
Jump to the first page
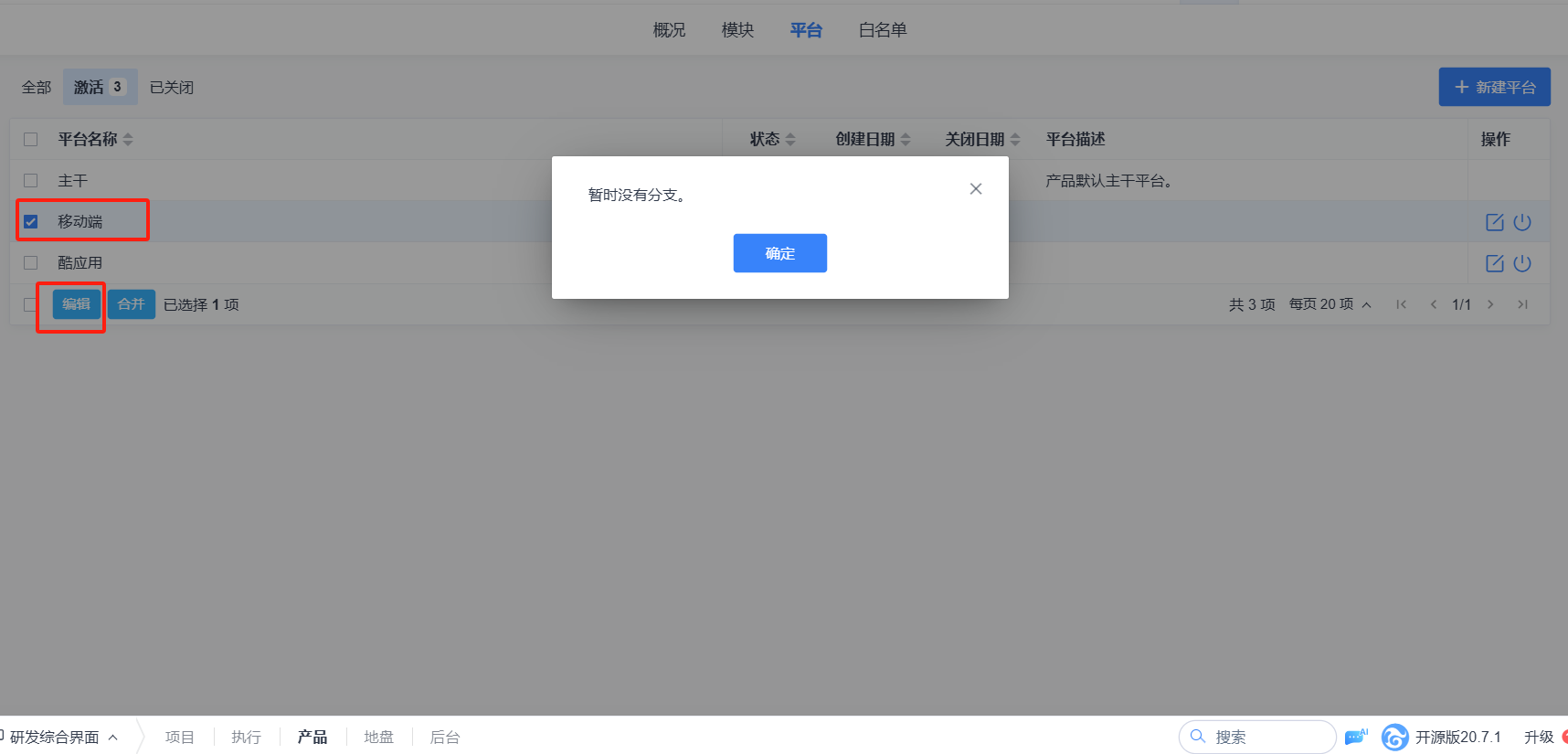click(1401, 304)
